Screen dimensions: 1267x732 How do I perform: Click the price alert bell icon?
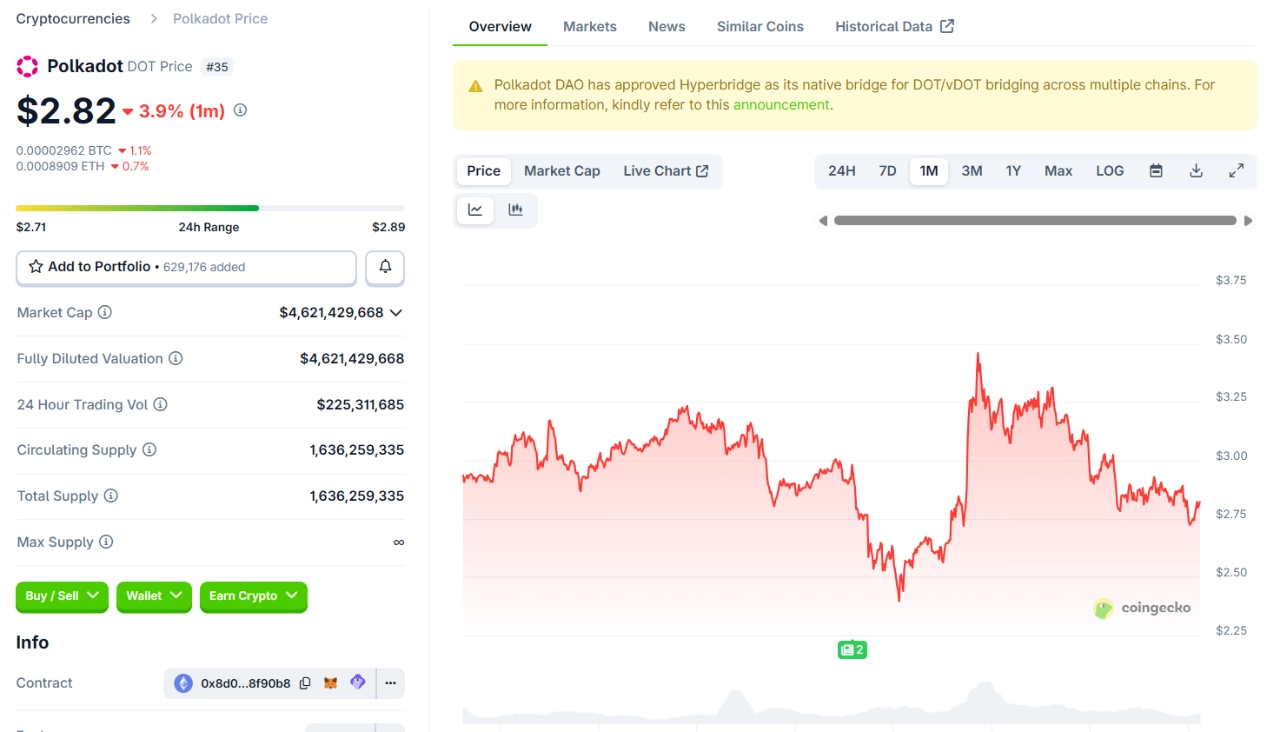(x=385, y=267)
